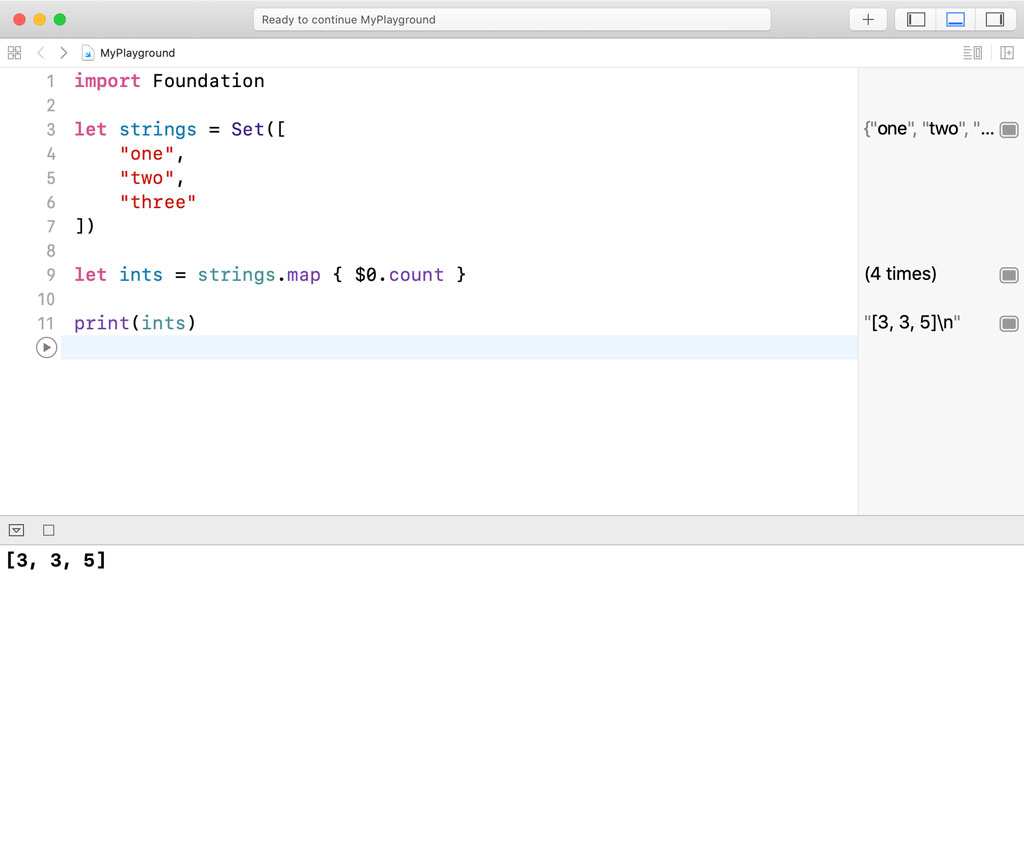The height and width of the screenshot is (858, 1024).
Task: Place cursor in the highlighted empty line 12
Action: [x=459, y=347]
